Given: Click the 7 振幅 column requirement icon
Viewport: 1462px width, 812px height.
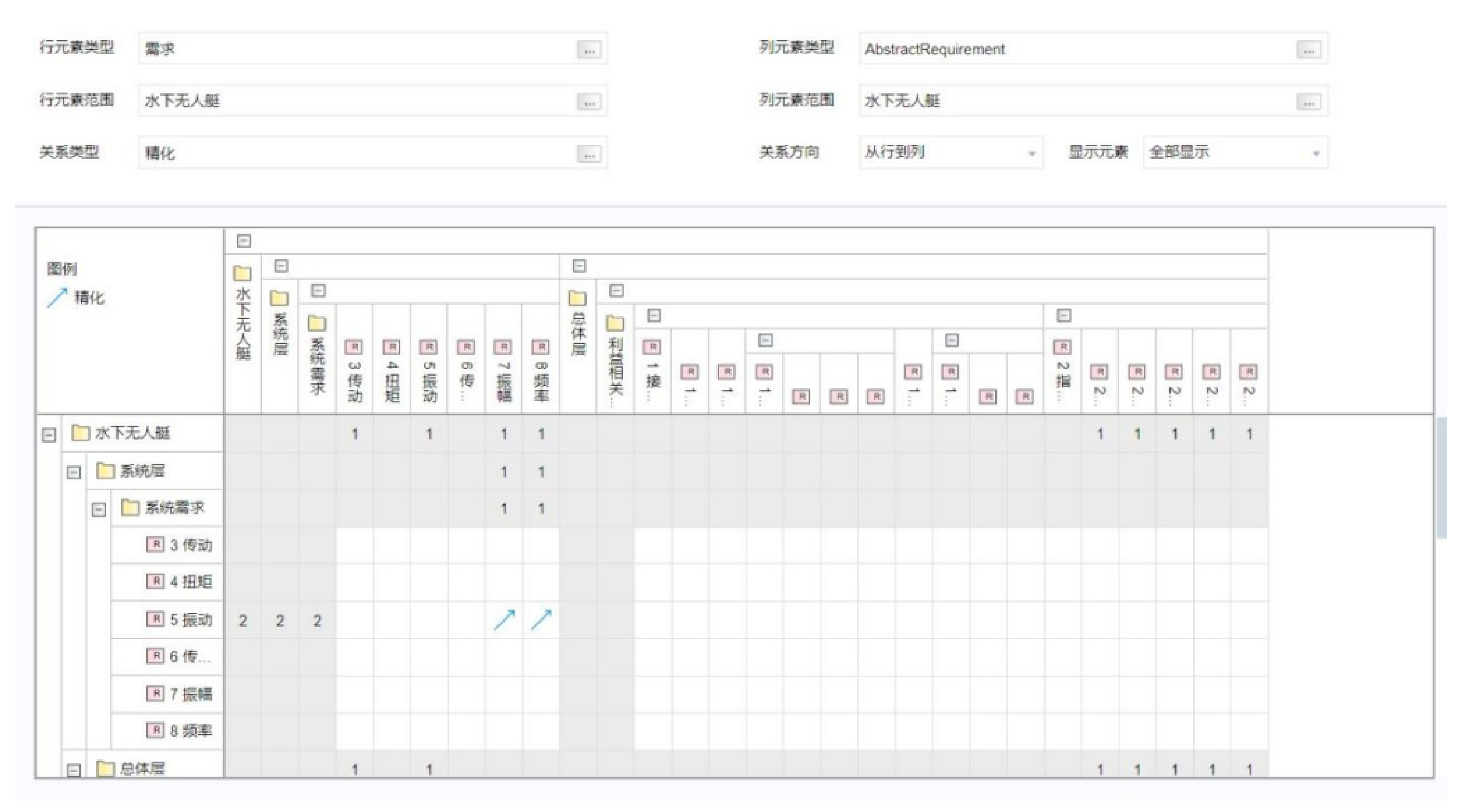Looking at the screenshot, I should tap(503, 347).
